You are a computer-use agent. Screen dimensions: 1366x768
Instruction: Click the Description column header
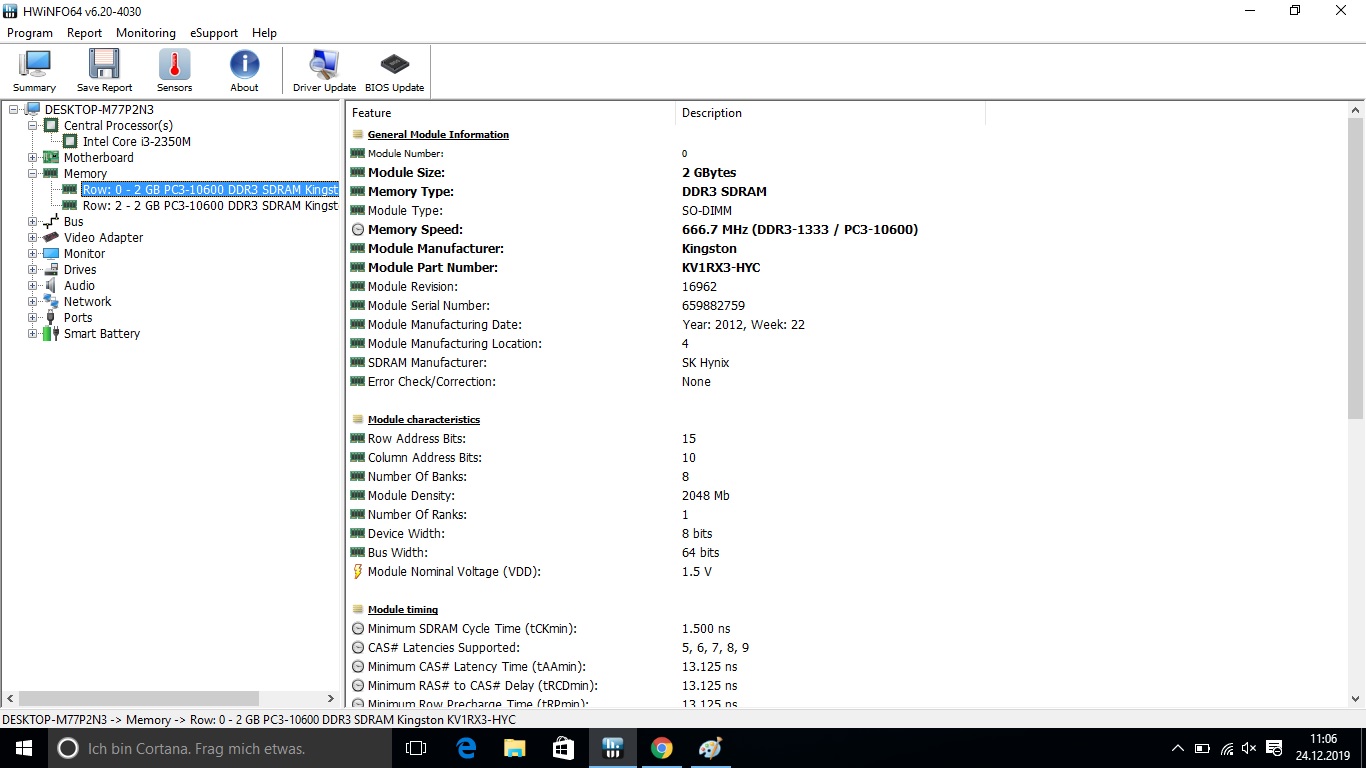(x=830, y=113)
